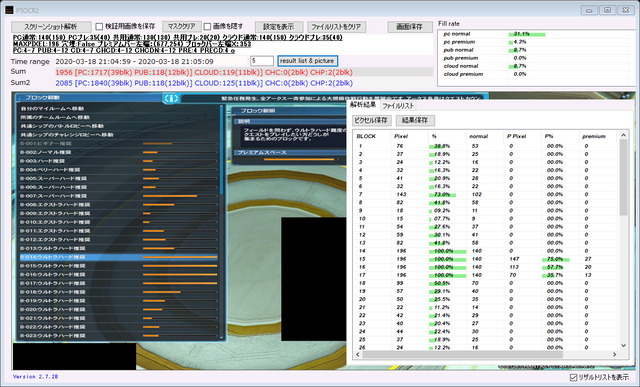
Task: Select results row for block 14
Action: coord(485,251)
